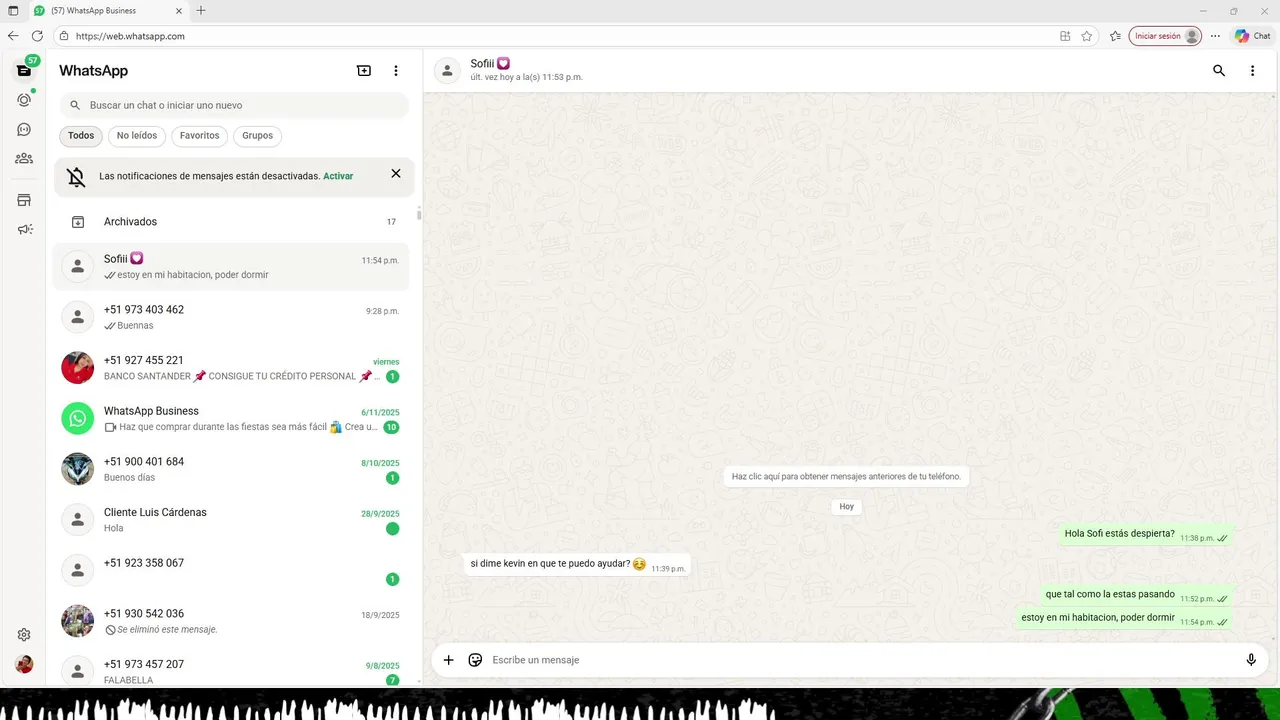Click the address bar URL web.whatsapp.com
Viewport: 1280px width, 720px height.
click(x=130, y=36)
